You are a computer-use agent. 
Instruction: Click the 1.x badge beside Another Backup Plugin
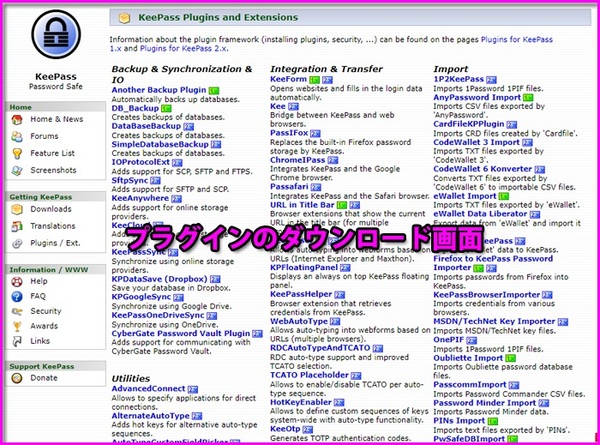tap(214, 91)
